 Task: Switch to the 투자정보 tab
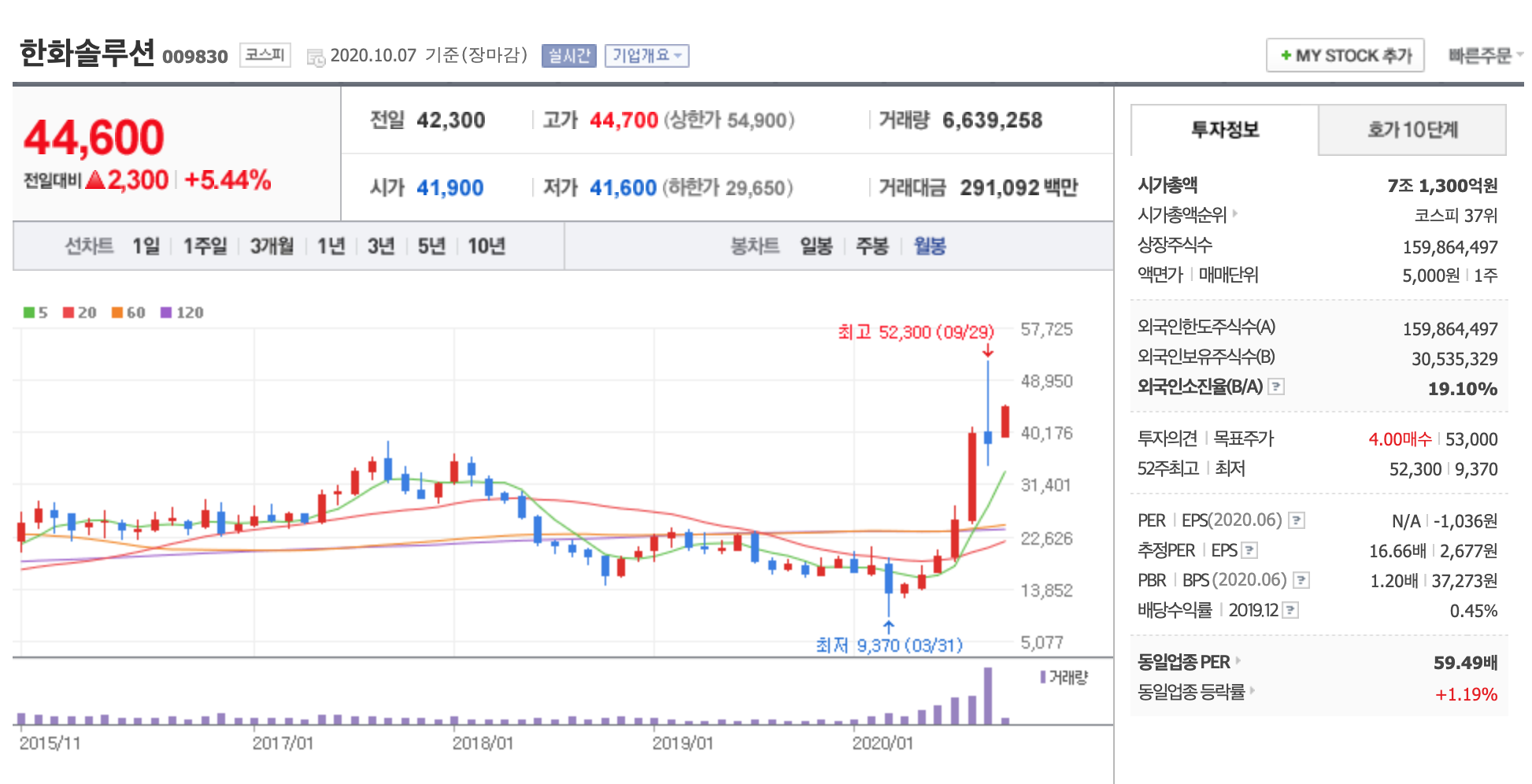pos(1225,130)
